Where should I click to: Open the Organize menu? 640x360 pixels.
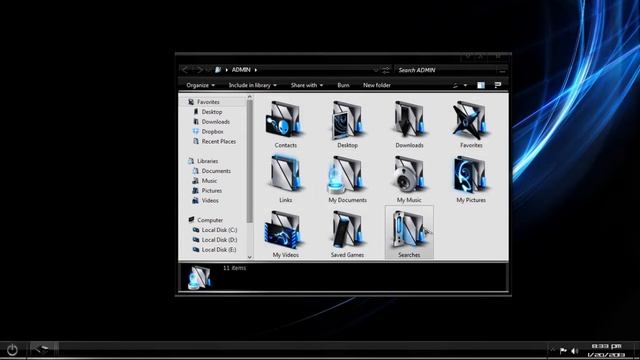[200, 85]
